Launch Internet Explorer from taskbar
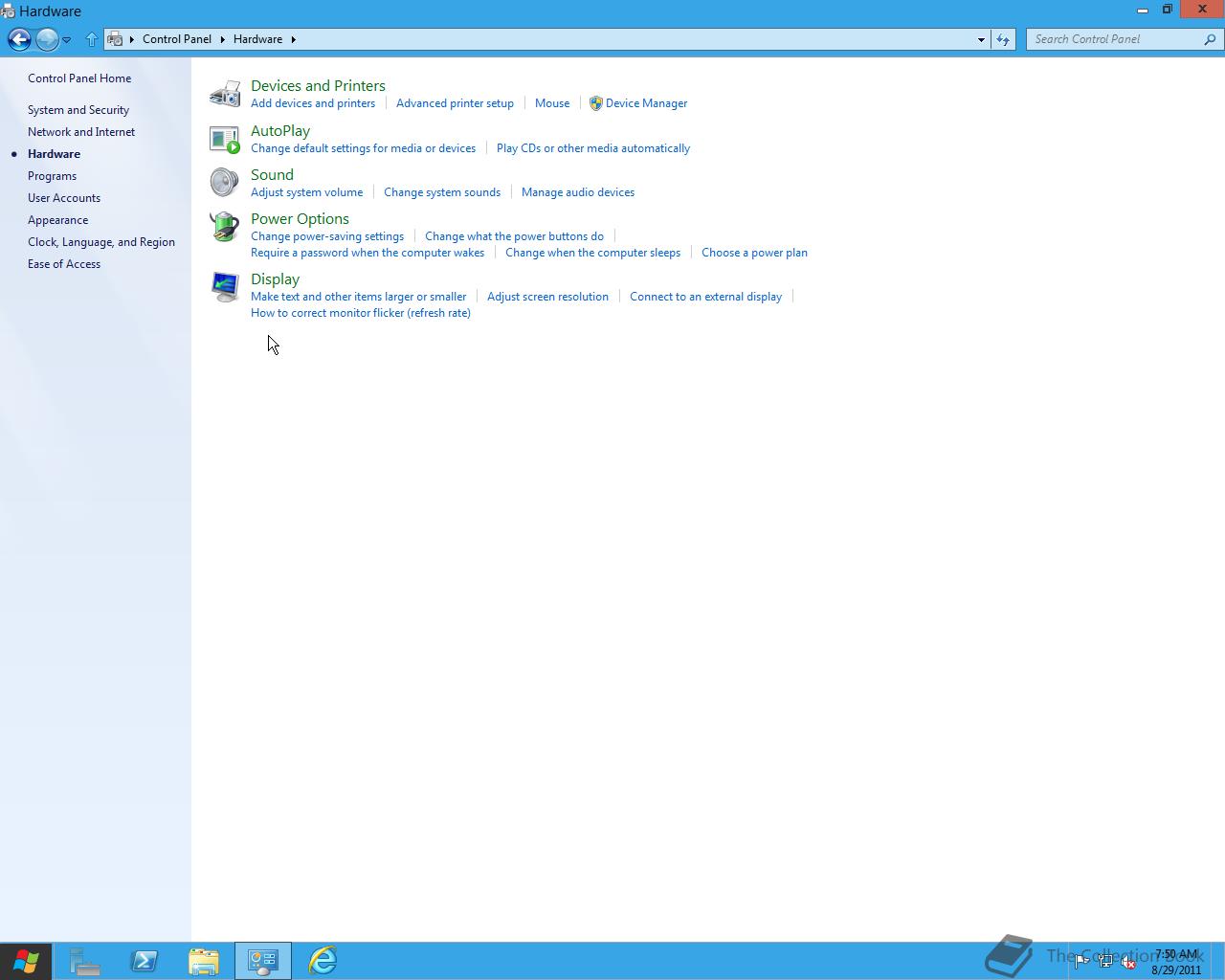Image resolution: width=1225 pixels, height=980 pixels. [323, 961]
